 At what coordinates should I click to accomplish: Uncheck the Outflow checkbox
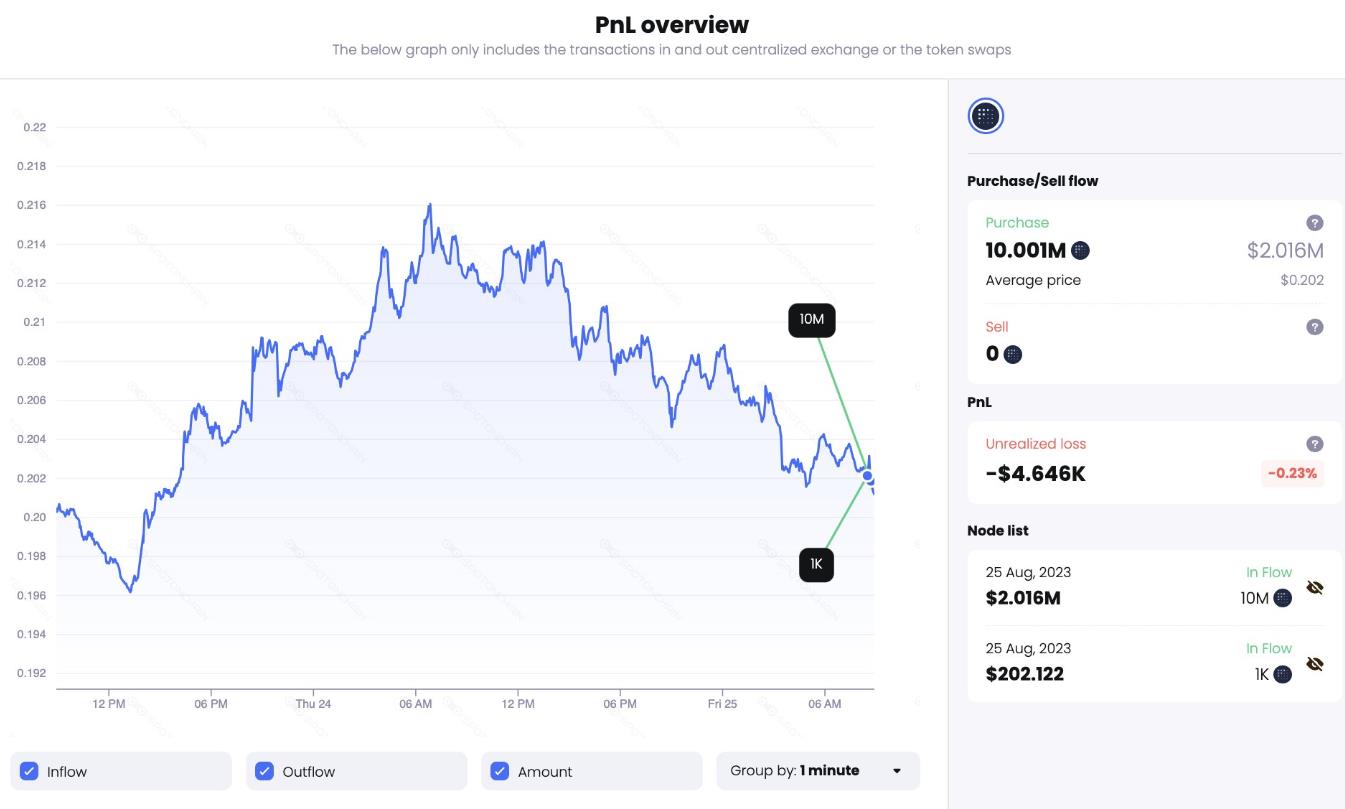click(x=265, y=771)
